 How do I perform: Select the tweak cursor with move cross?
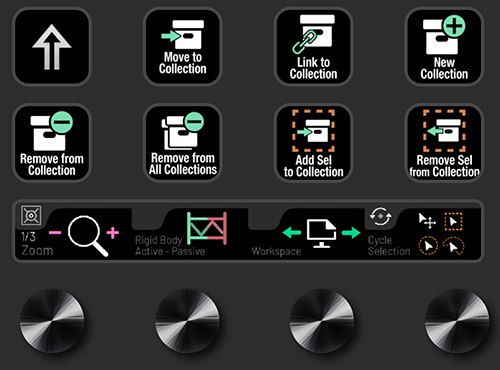click(427, 221)
